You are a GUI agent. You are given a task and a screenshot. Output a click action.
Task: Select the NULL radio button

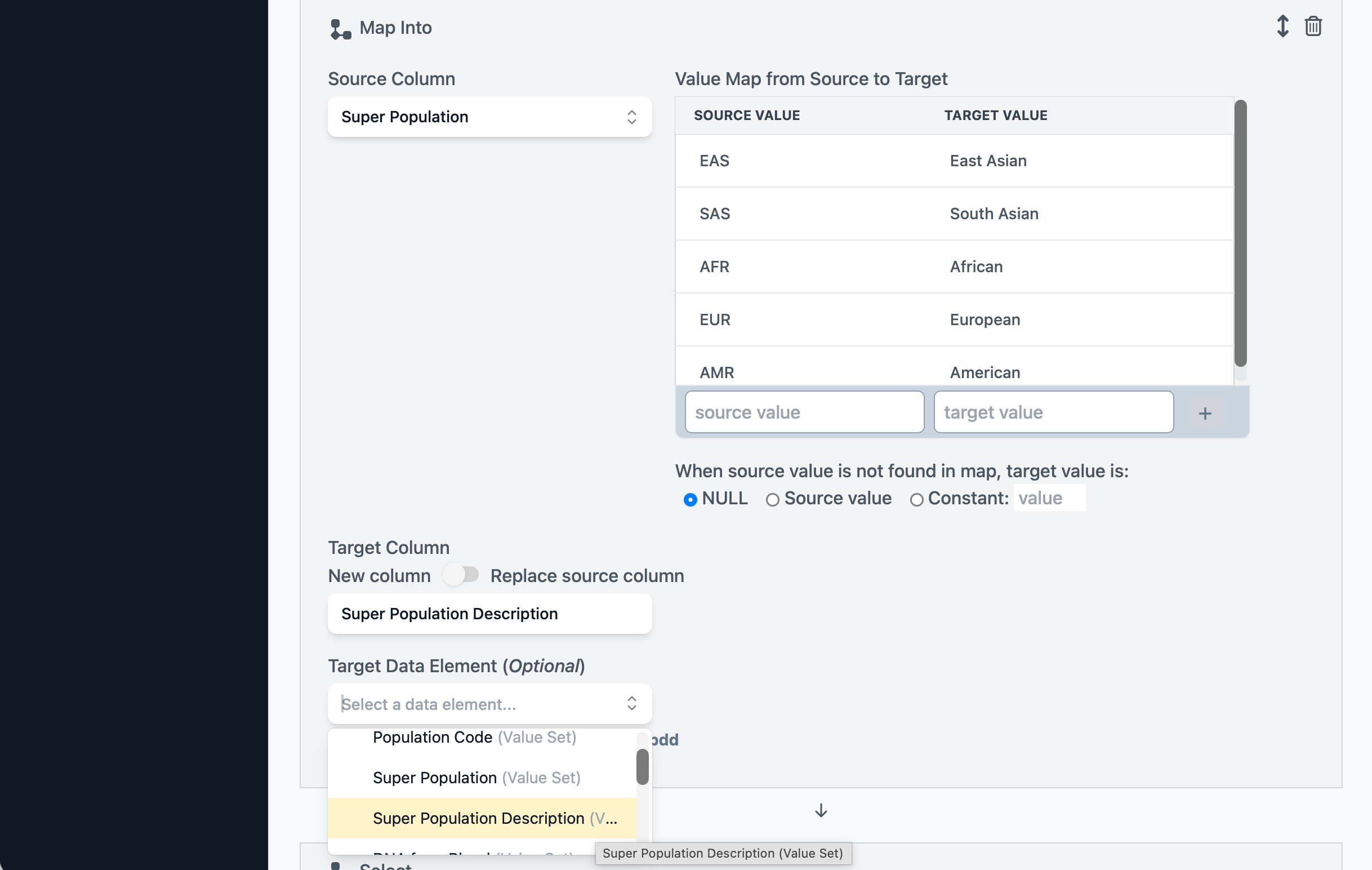691,499
